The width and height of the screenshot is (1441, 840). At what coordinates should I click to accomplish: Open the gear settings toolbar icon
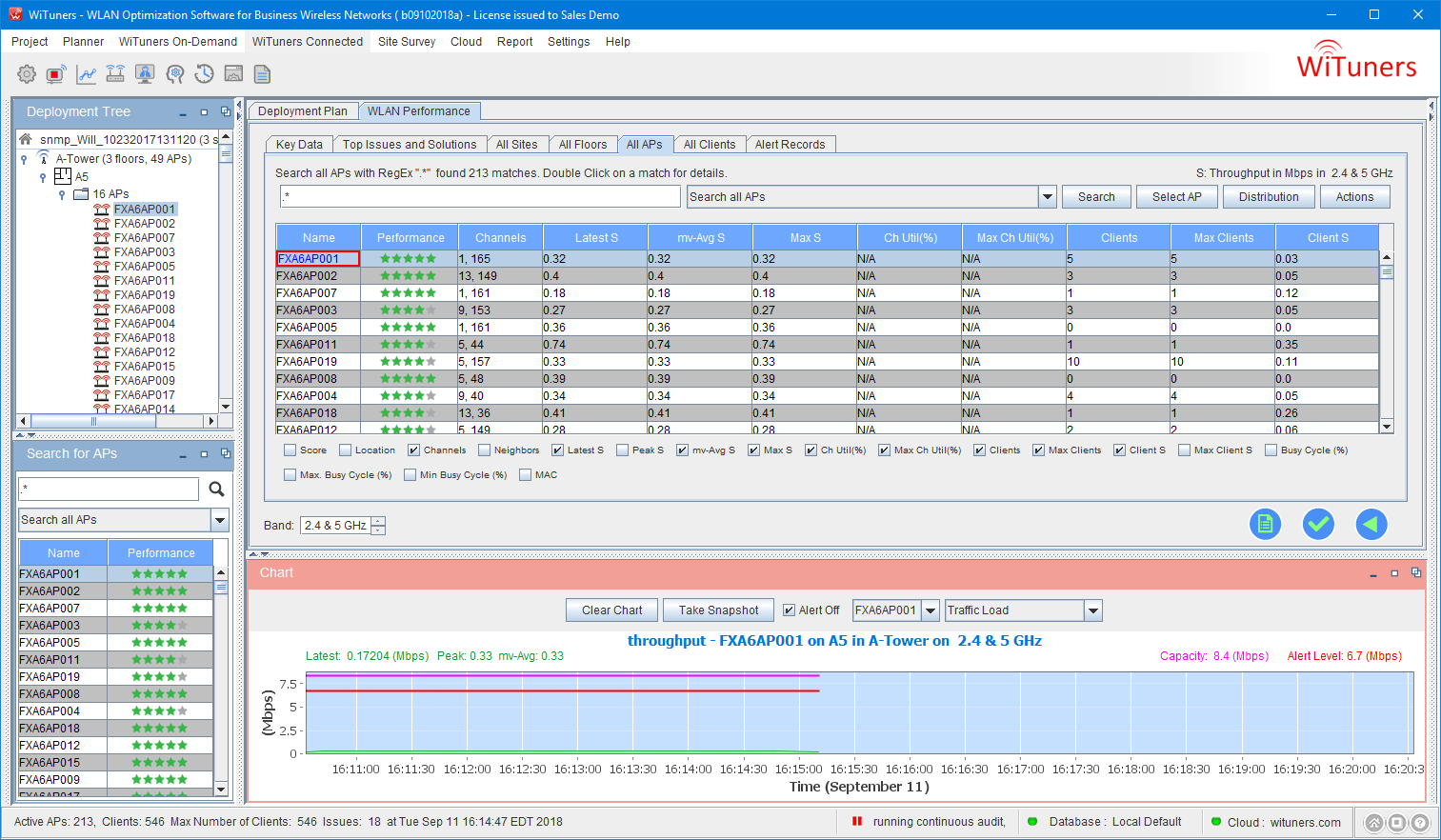[27, 74]
